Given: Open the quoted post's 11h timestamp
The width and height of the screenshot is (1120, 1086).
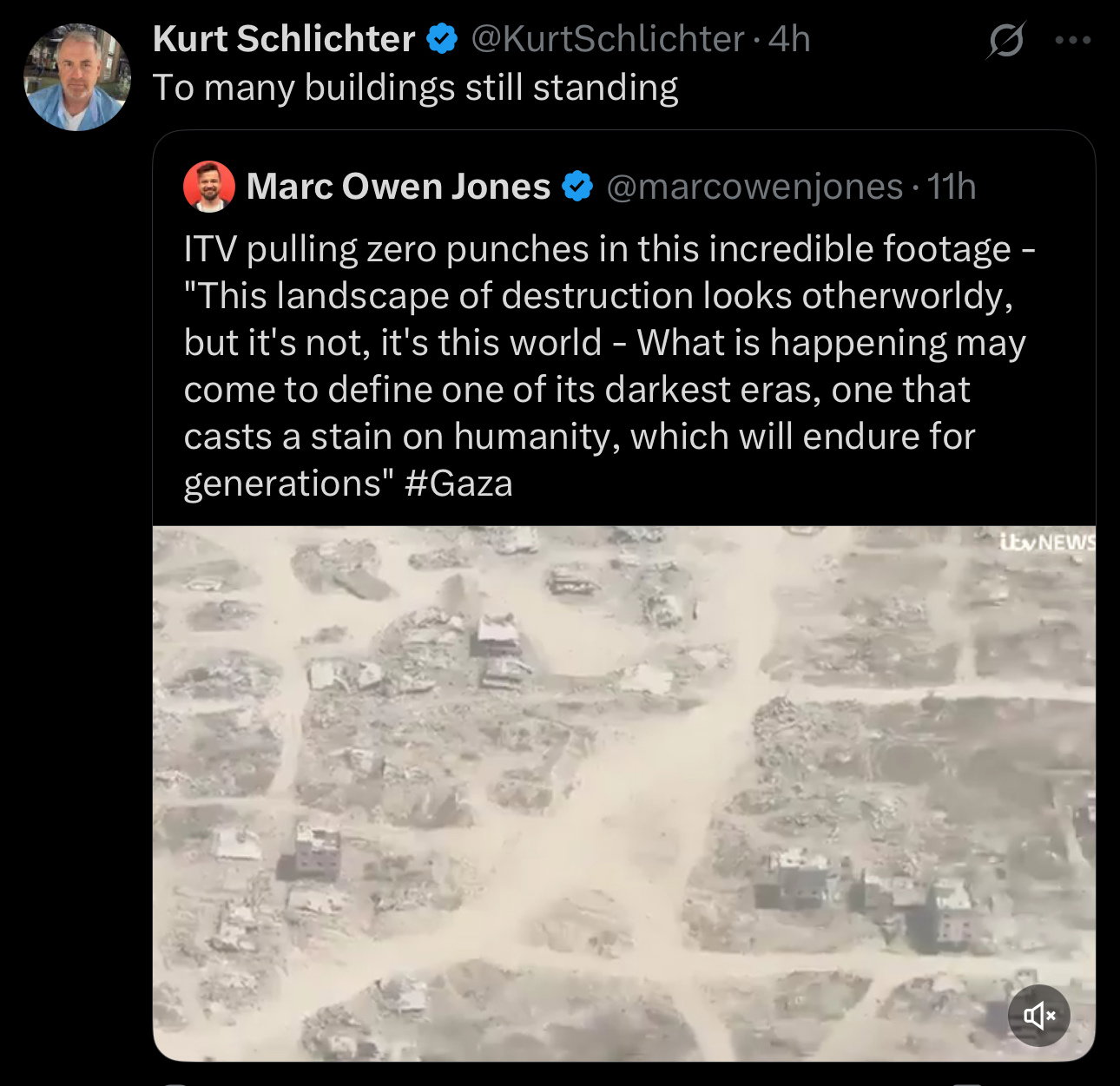Looking at the screenshot, I should (952, 187).
